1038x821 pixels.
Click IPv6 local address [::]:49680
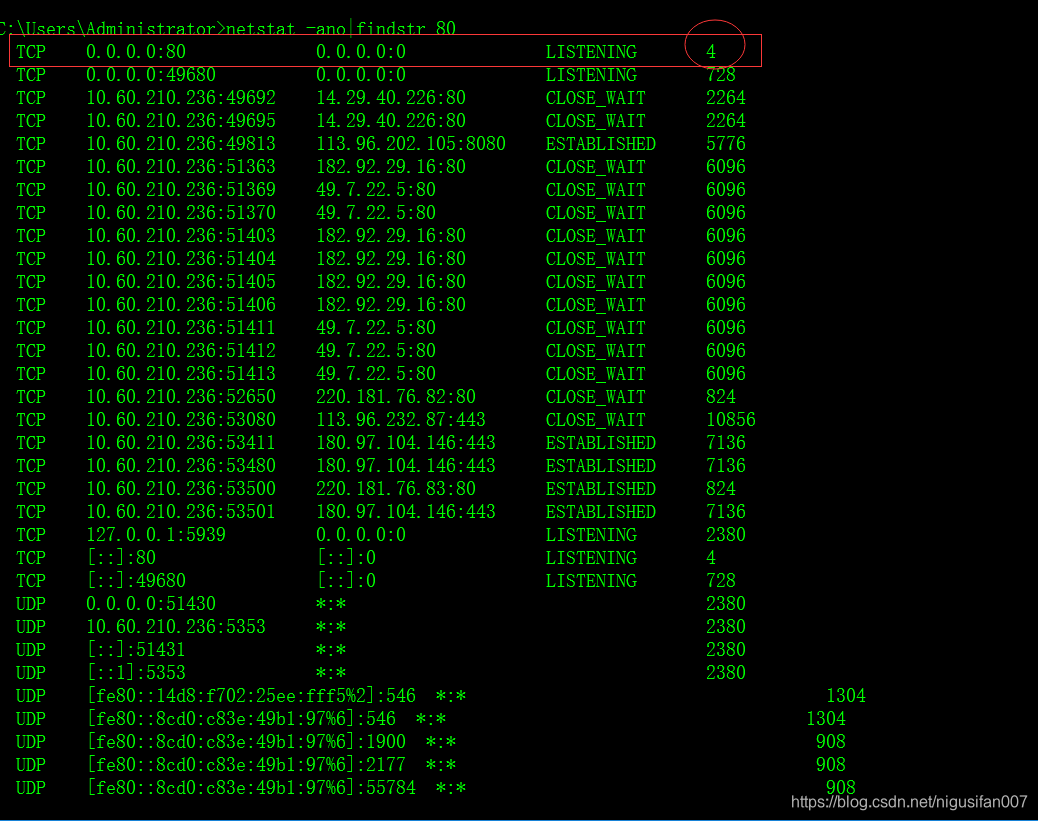(136, 581)
